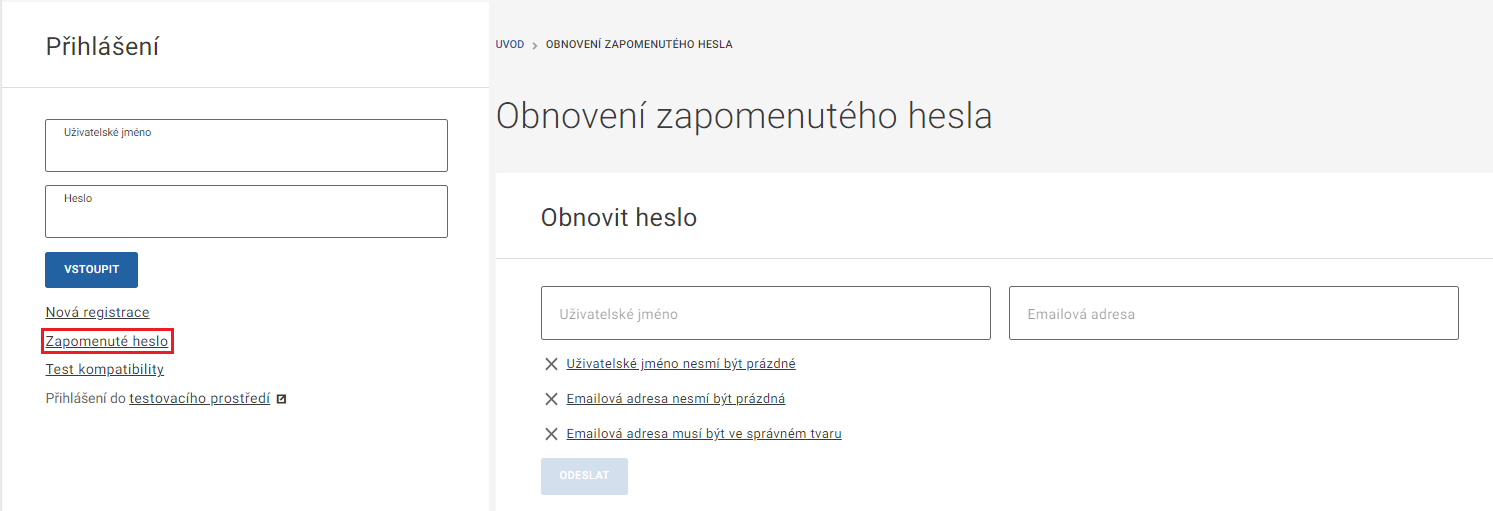
Task: Focus the Uživatelské jméno field in the login panel
Action: pyautogui.click(x=246, y=146)
